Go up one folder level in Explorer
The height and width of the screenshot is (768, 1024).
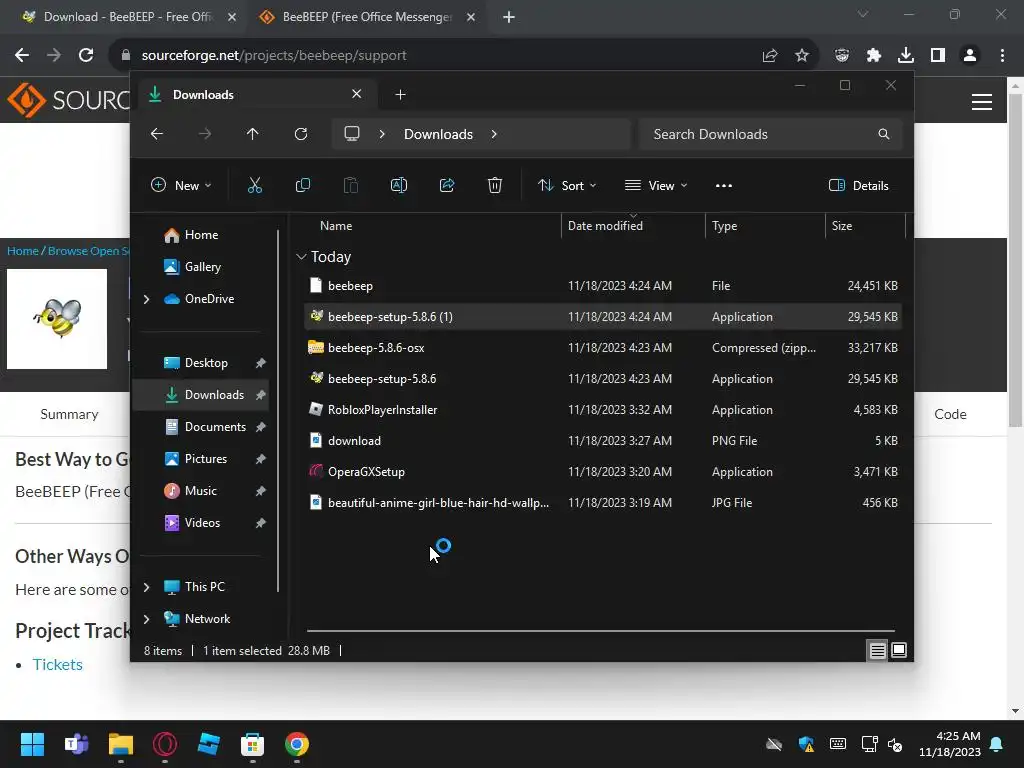pos(253,134)
